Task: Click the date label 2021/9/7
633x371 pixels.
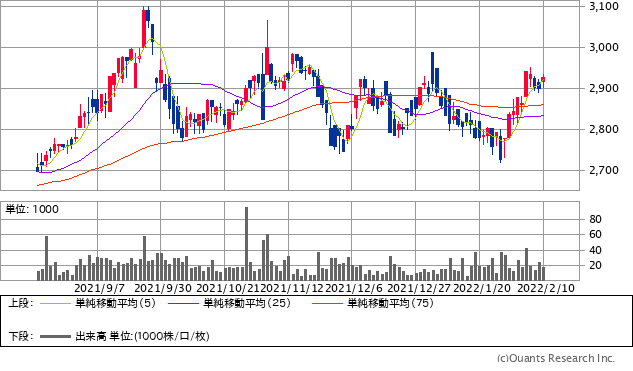Action: pos(100,288)
